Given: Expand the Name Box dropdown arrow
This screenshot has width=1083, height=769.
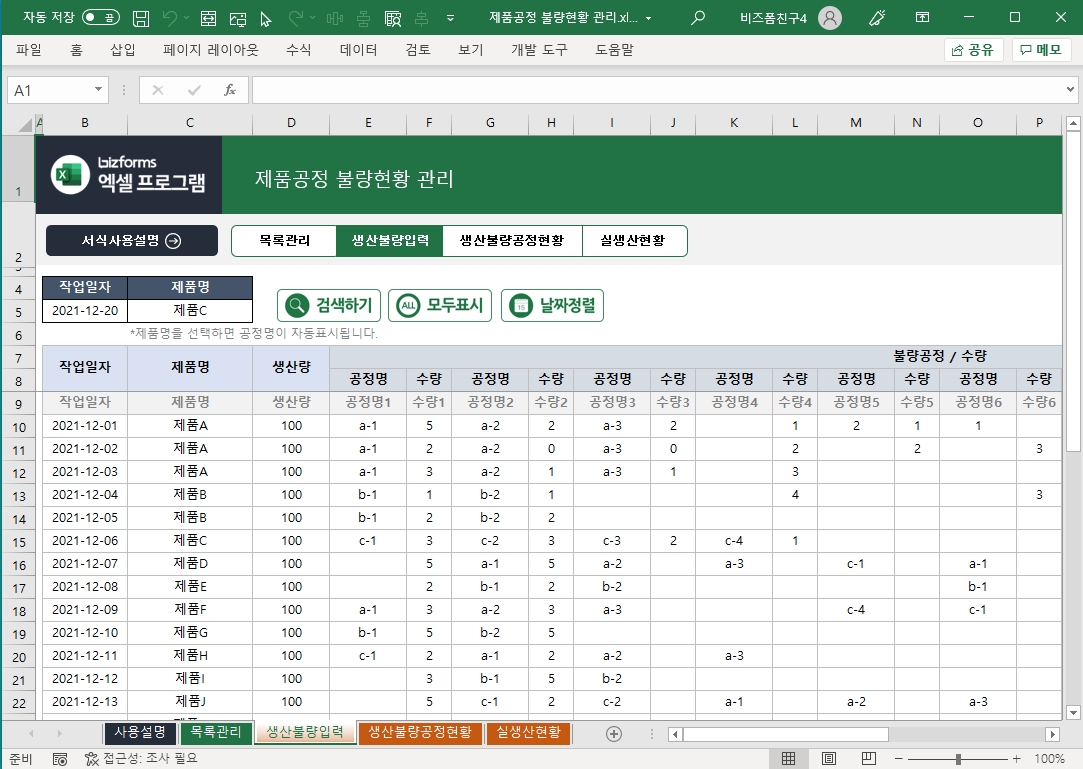Looking at the screenshot, I should [x=98, y=90].
